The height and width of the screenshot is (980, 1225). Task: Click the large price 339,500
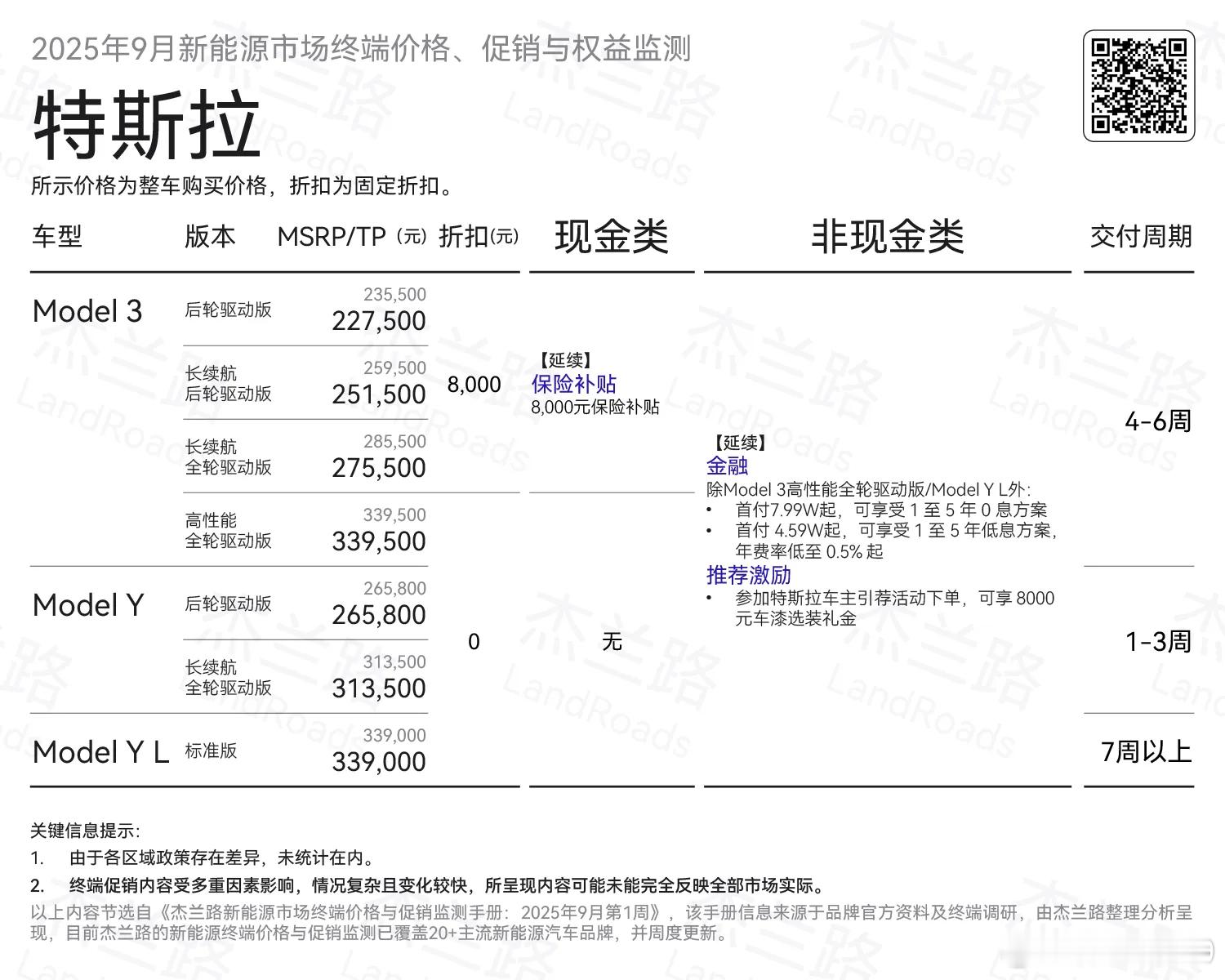point(379,541)
